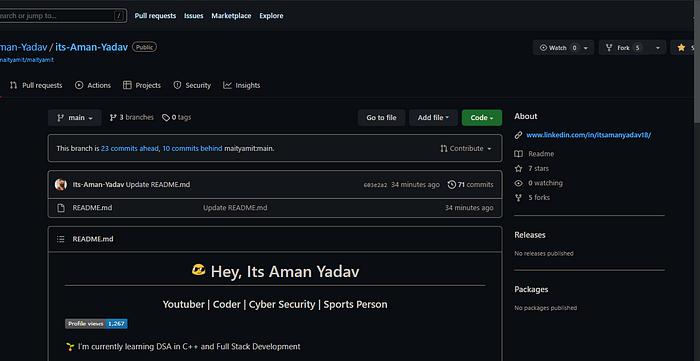The width and height of the screenshot is (700, 361).
Task: View the 0 watching link
Action: tap(545, 183)
